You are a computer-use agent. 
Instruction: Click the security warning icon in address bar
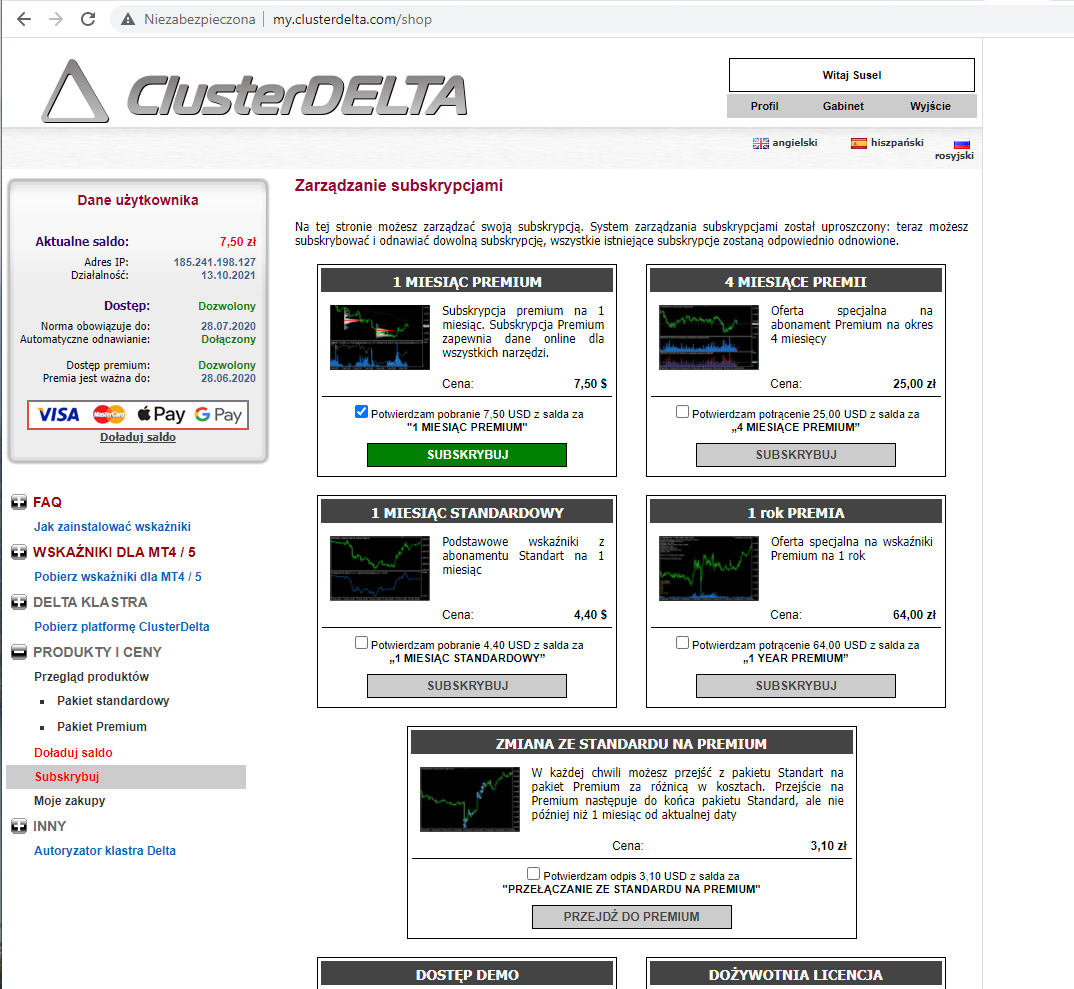pos(127,19)
